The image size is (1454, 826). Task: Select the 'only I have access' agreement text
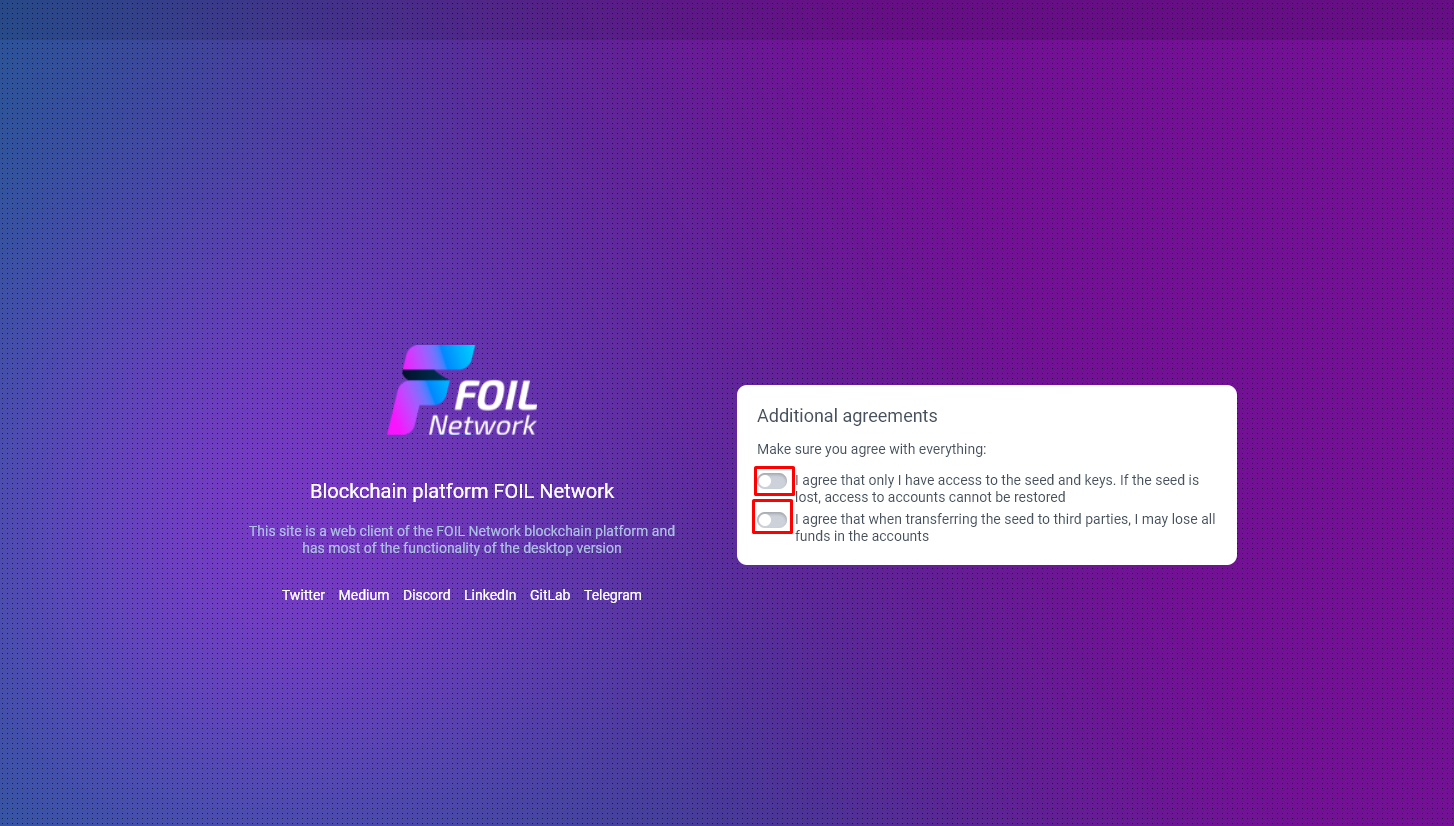coord(997,488)
